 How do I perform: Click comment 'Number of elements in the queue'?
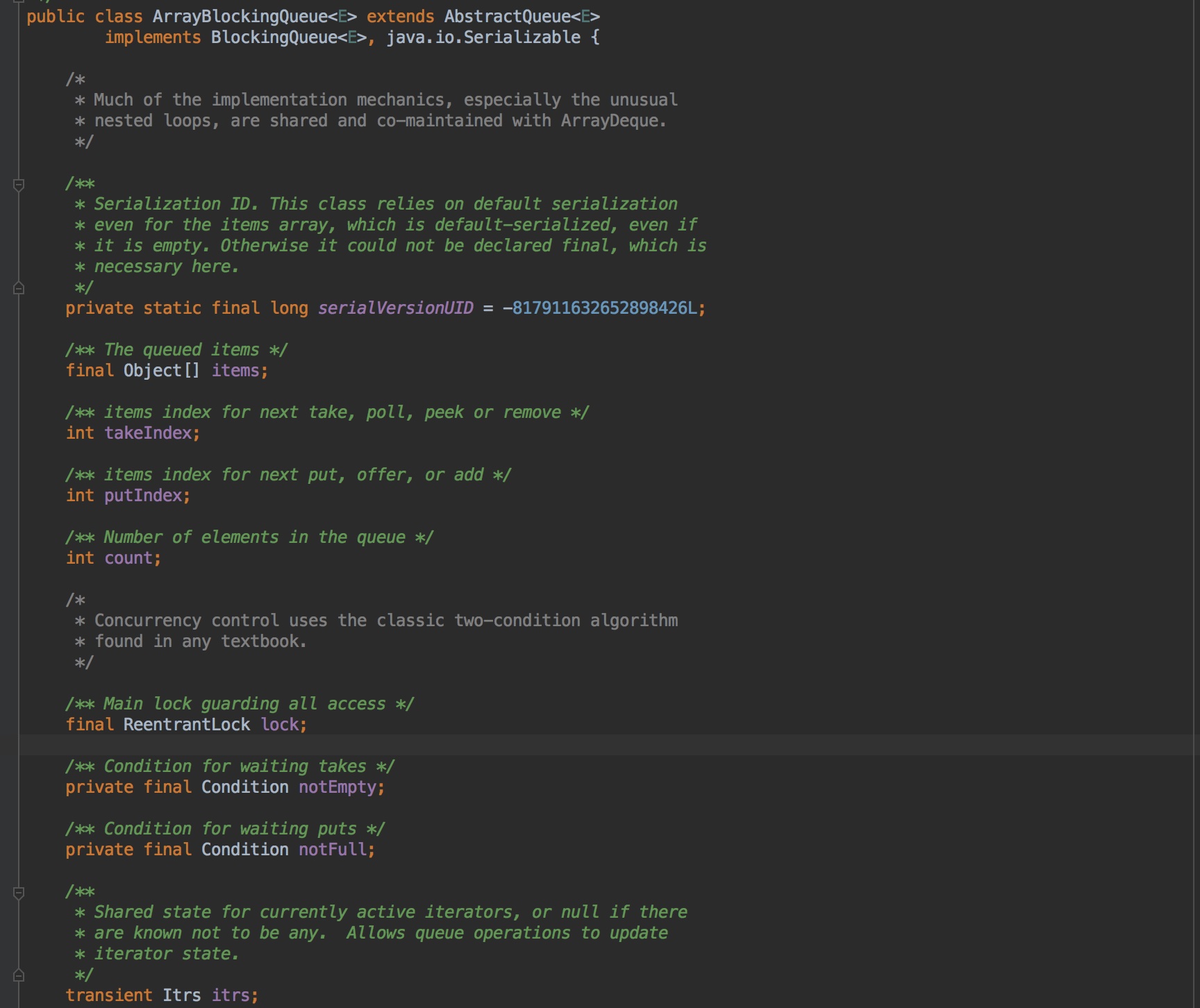coord(249,537)
